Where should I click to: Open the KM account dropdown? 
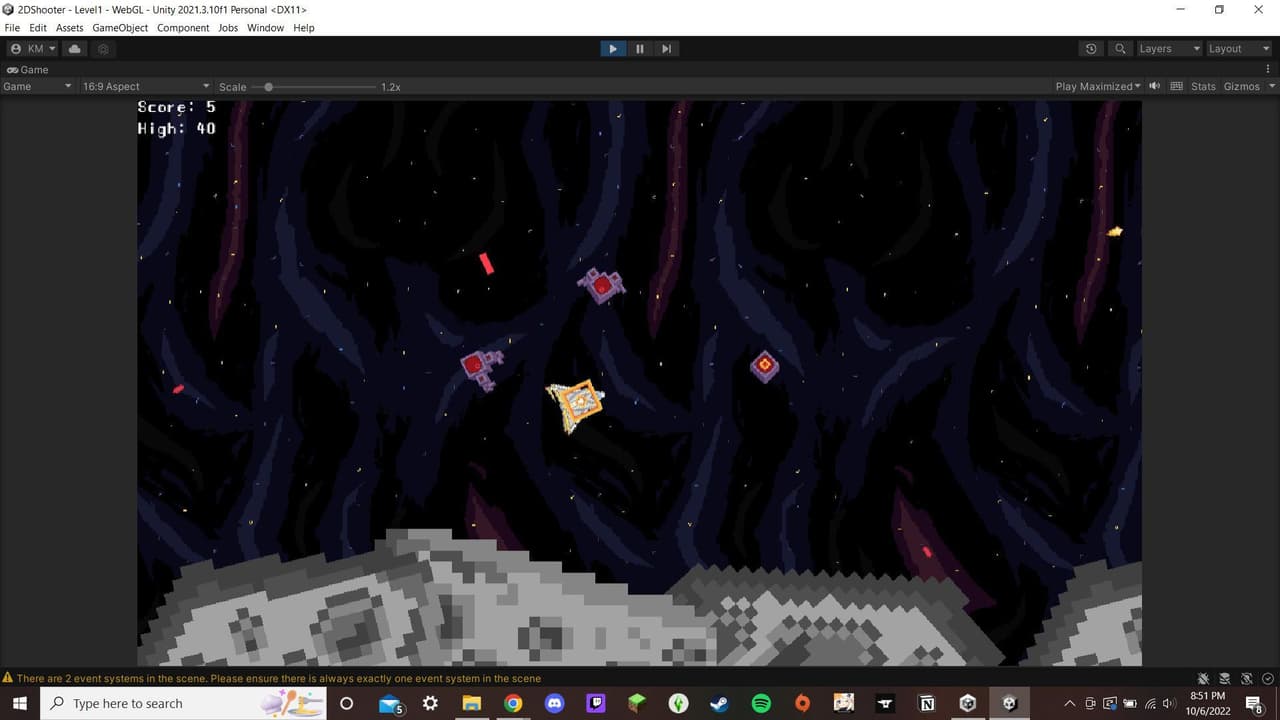pos(33,48)
